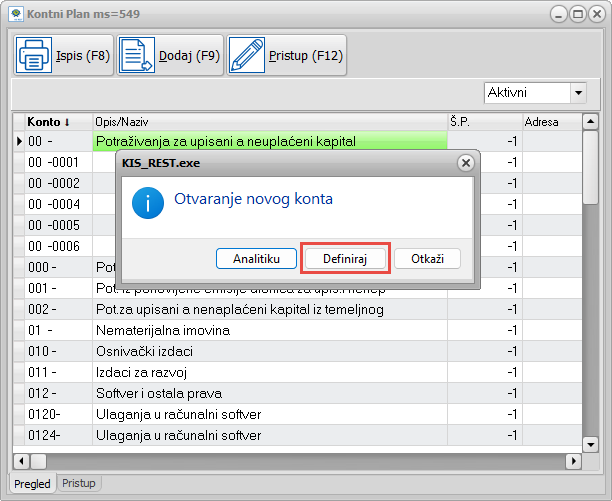Click the horizontal scrollbar right arrow
This screenshot has height=501, width=612.
click(573, 461)
